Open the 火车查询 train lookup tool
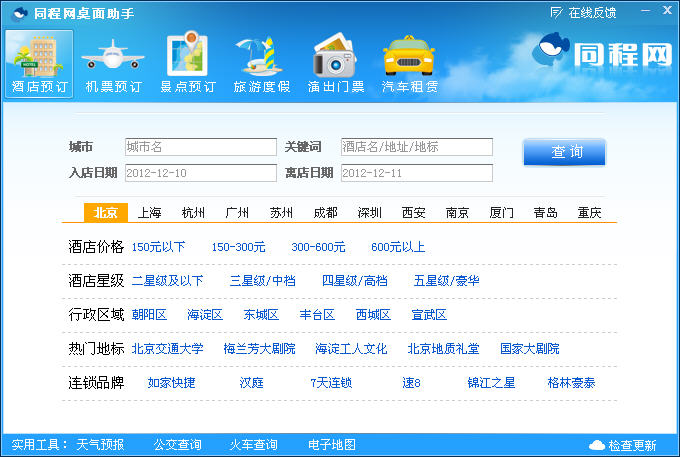 [x=254, y=445]
